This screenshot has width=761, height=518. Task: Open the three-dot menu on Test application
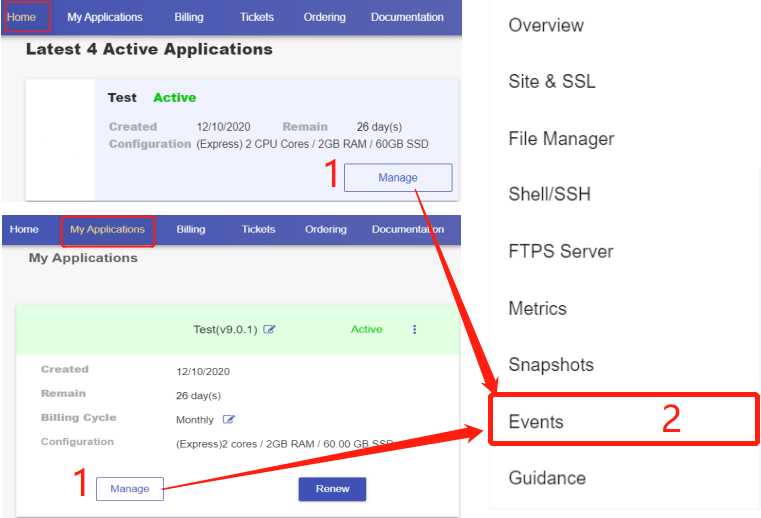click(415, 330)
